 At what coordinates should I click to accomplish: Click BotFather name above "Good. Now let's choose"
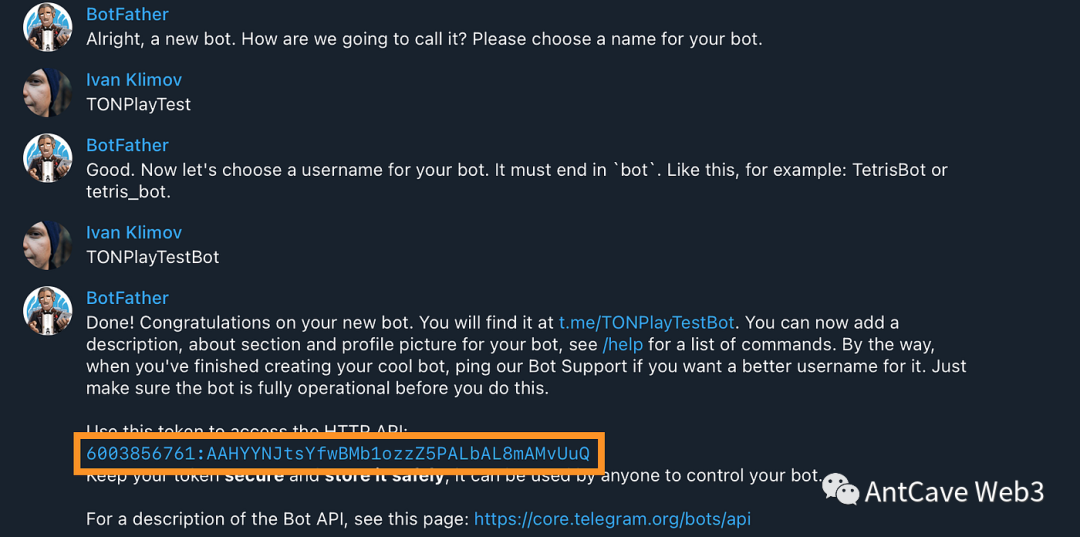point(127,145)
